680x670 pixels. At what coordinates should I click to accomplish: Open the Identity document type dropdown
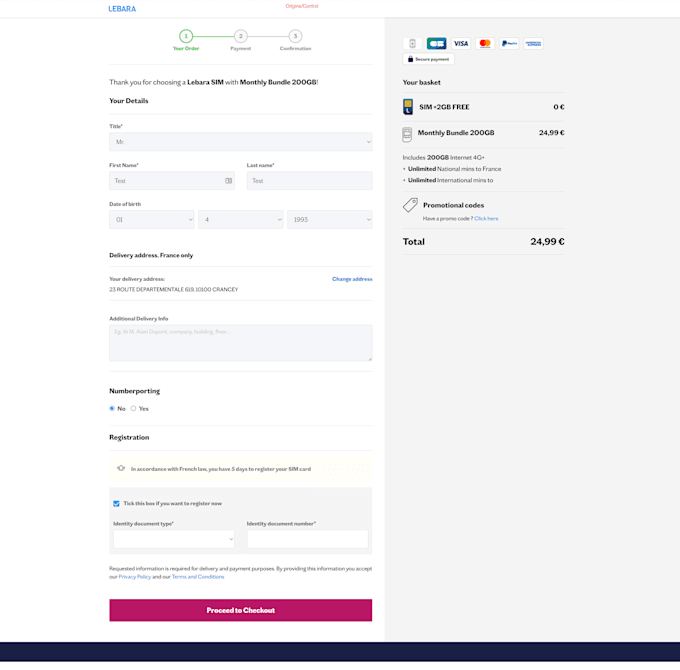[174, 539]
